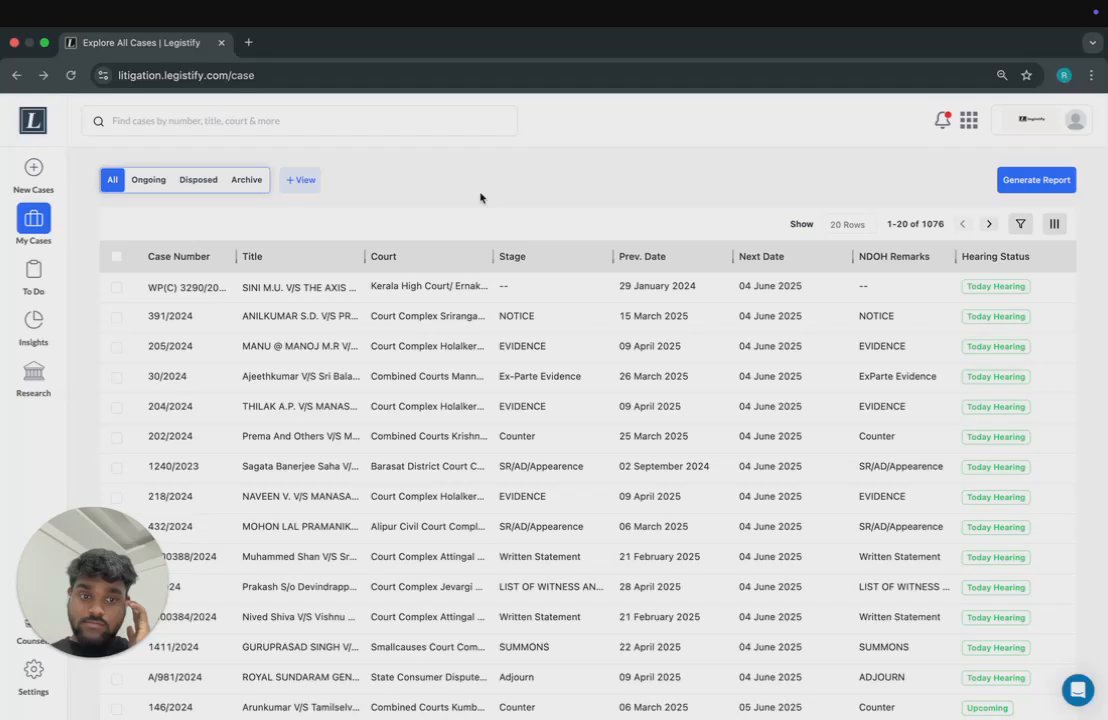Check the 391/2024 case row checkbox

coord(117,317)
